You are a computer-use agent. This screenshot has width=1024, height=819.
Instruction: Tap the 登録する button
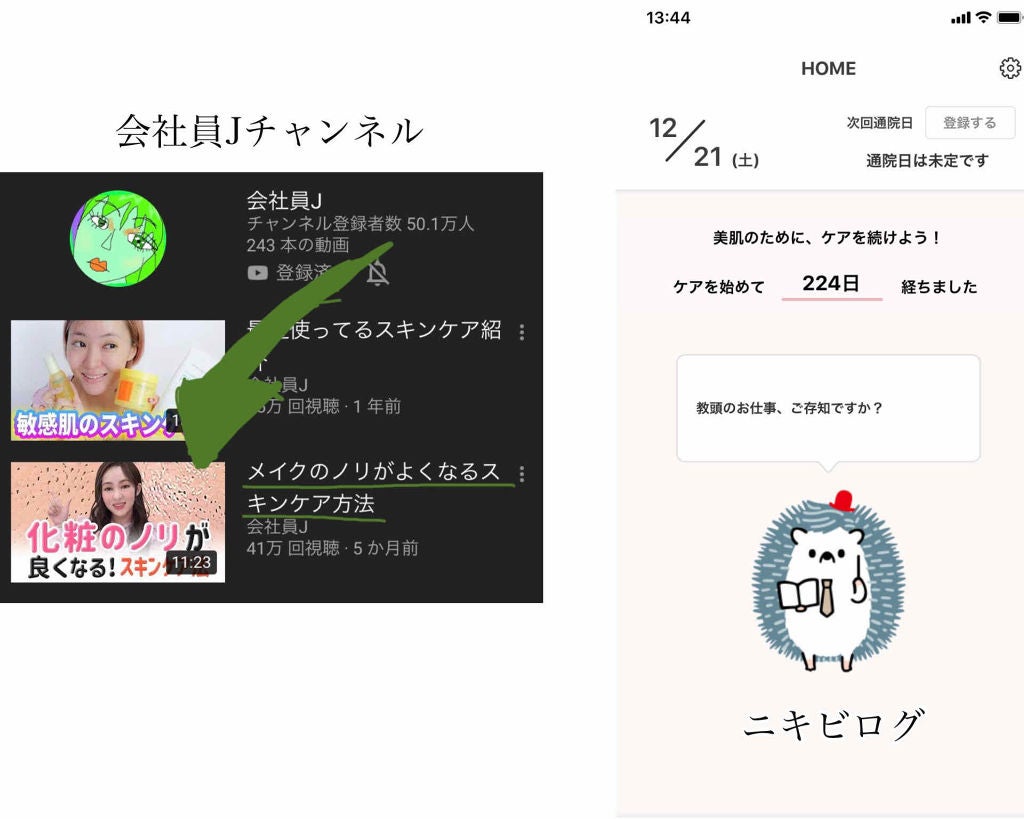[x=969, y=123]
